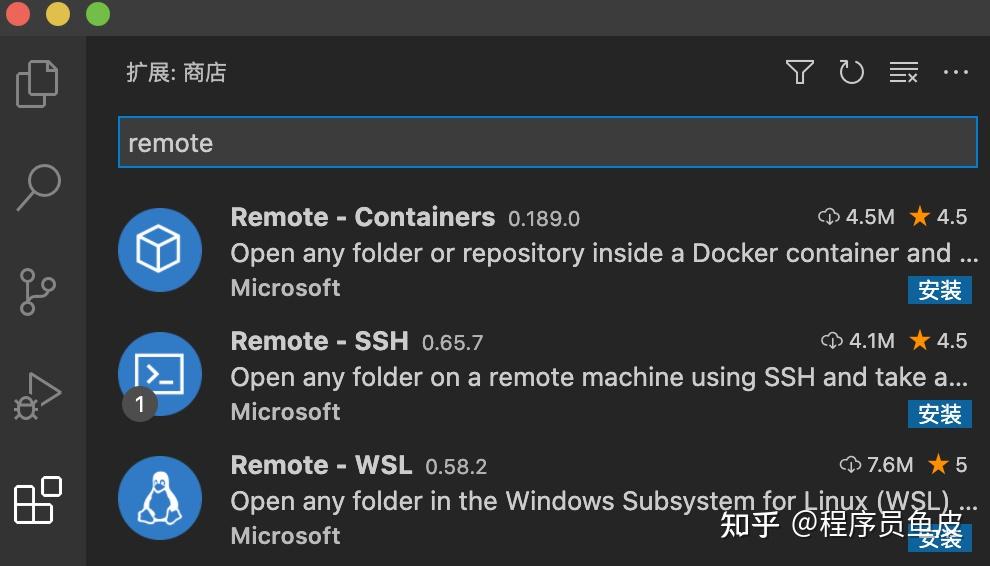Click the remote search input field
Screen dimensions: 990x566
547,142
